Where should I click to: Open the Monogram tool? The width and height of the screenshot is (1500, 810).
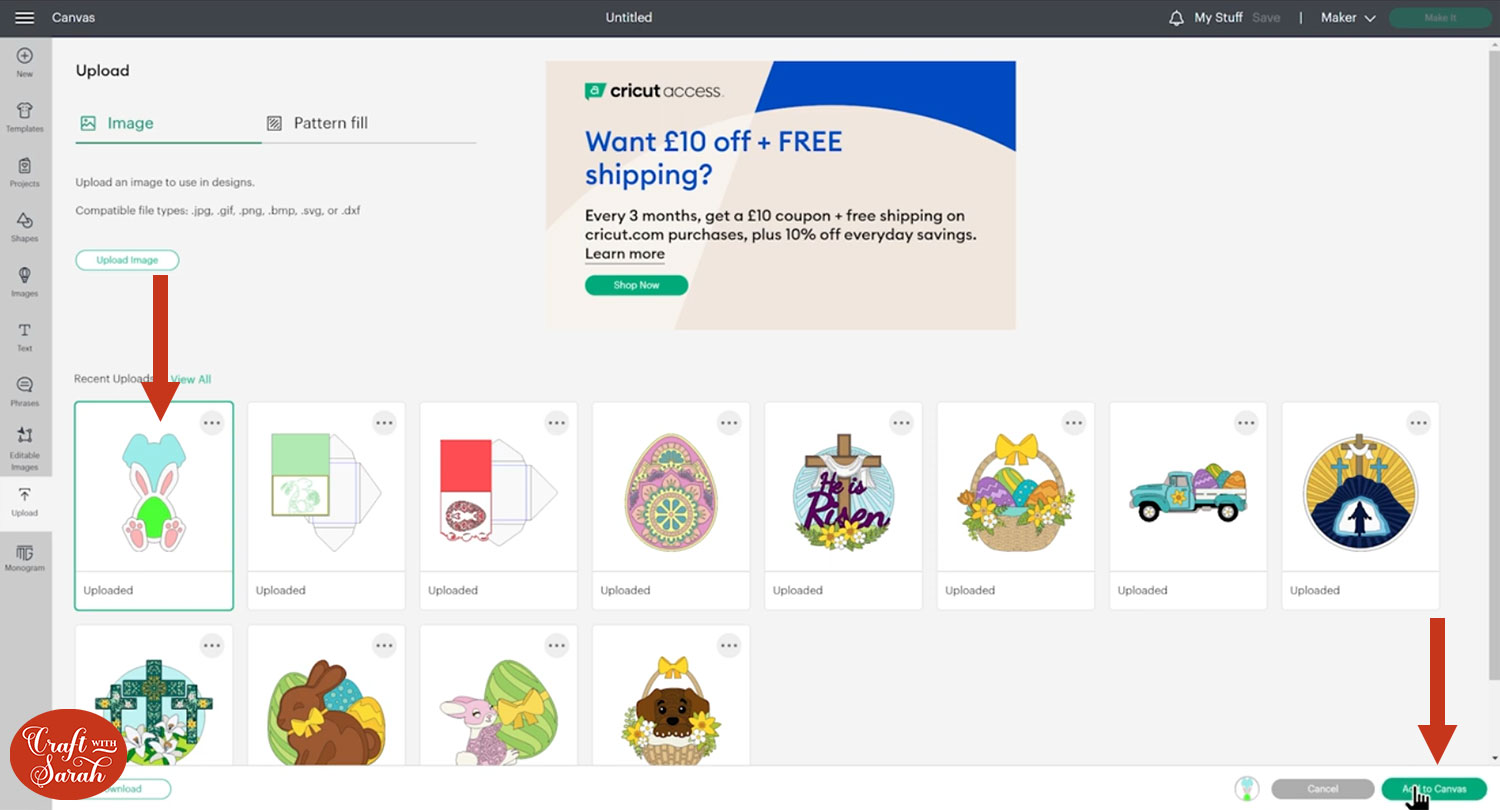tap(25, 558)
